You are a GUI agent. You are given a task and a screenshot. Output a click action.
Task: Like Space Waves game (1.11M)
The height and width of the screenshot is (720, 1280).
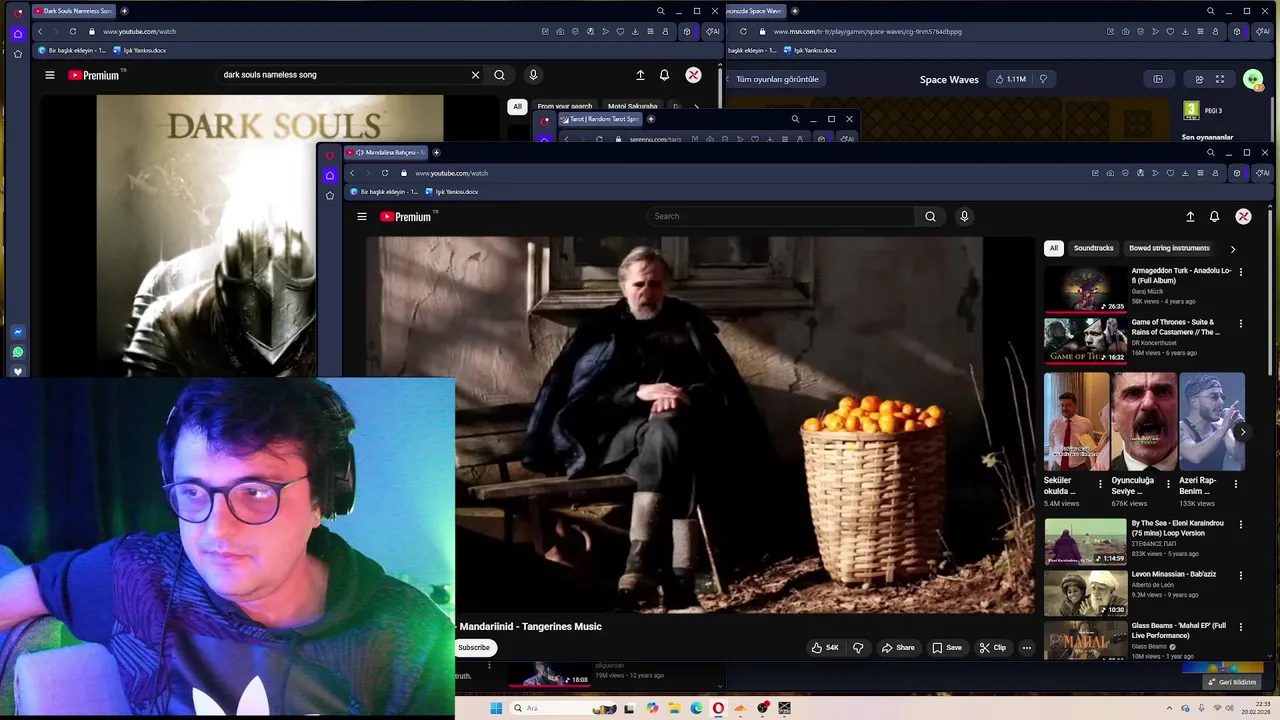tap(1010, 79)
